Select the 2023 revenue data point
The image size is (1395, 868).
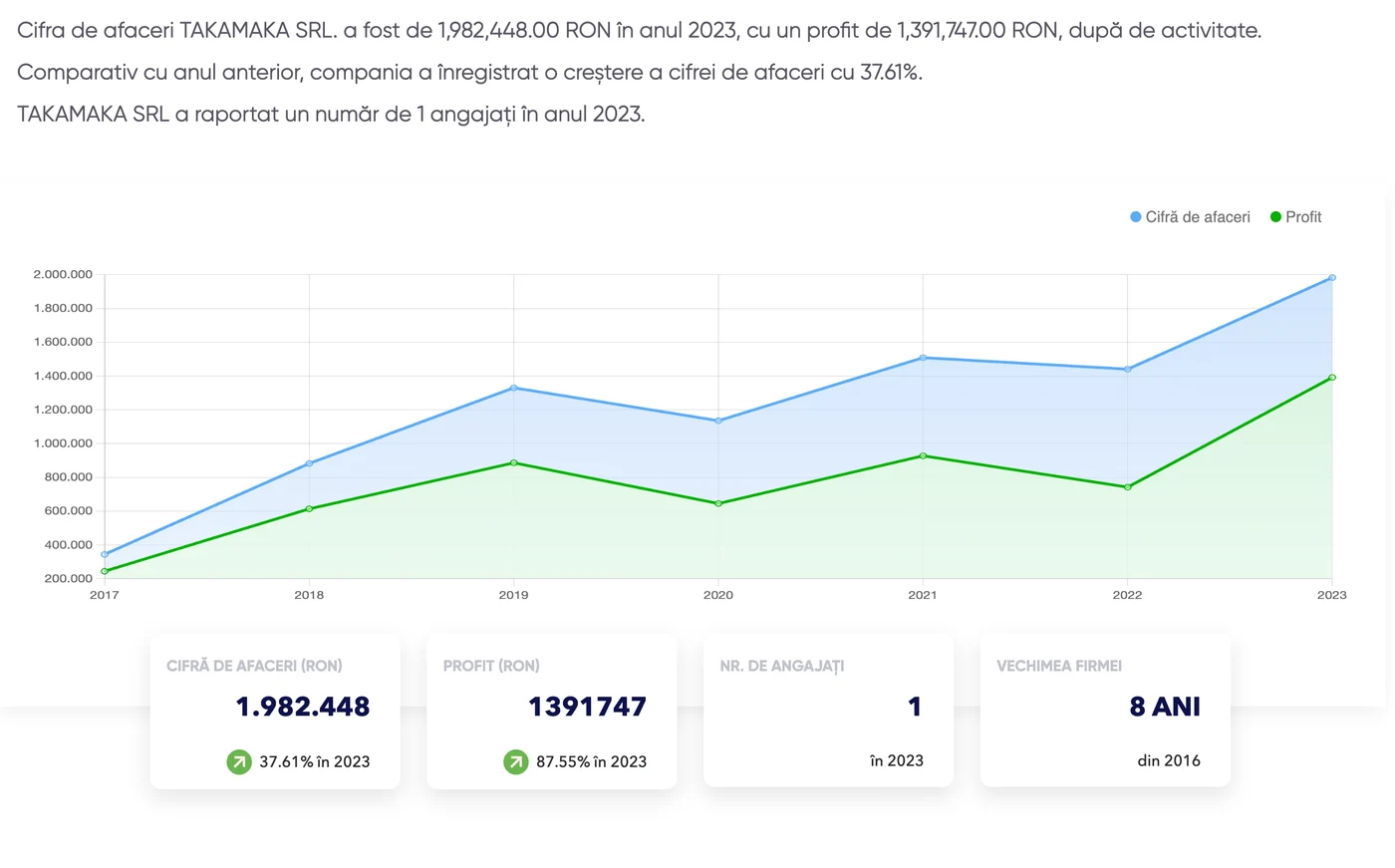(1332, 278)
